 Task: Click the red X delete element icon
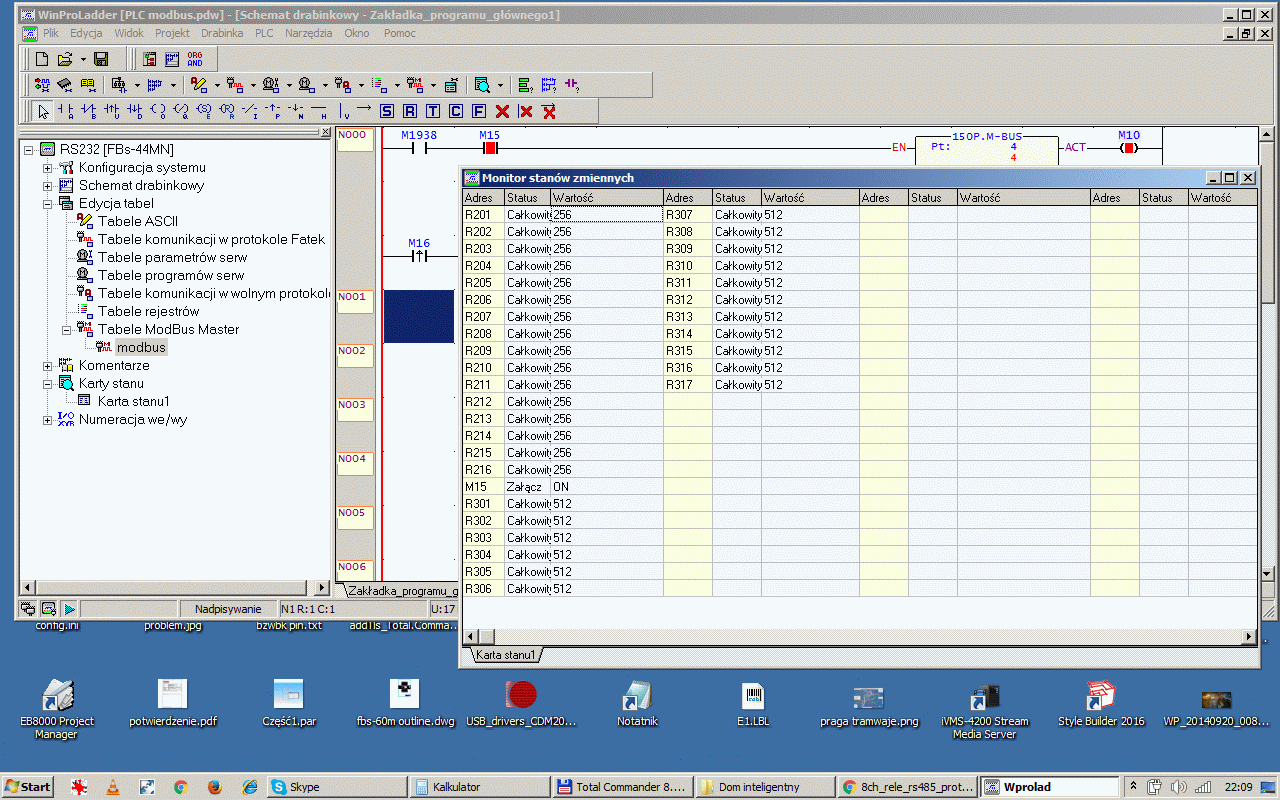[x=503, y=111]
